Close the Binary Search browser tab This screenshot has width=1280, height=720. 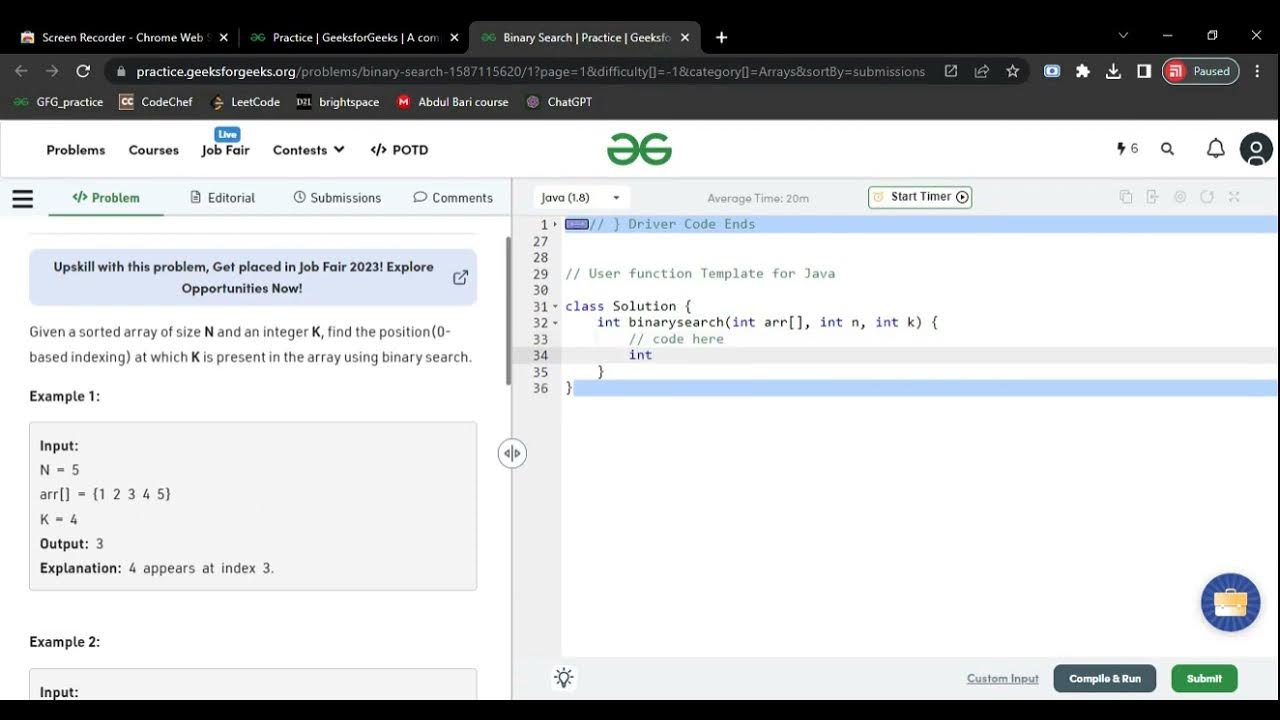[x=686, y=37]
